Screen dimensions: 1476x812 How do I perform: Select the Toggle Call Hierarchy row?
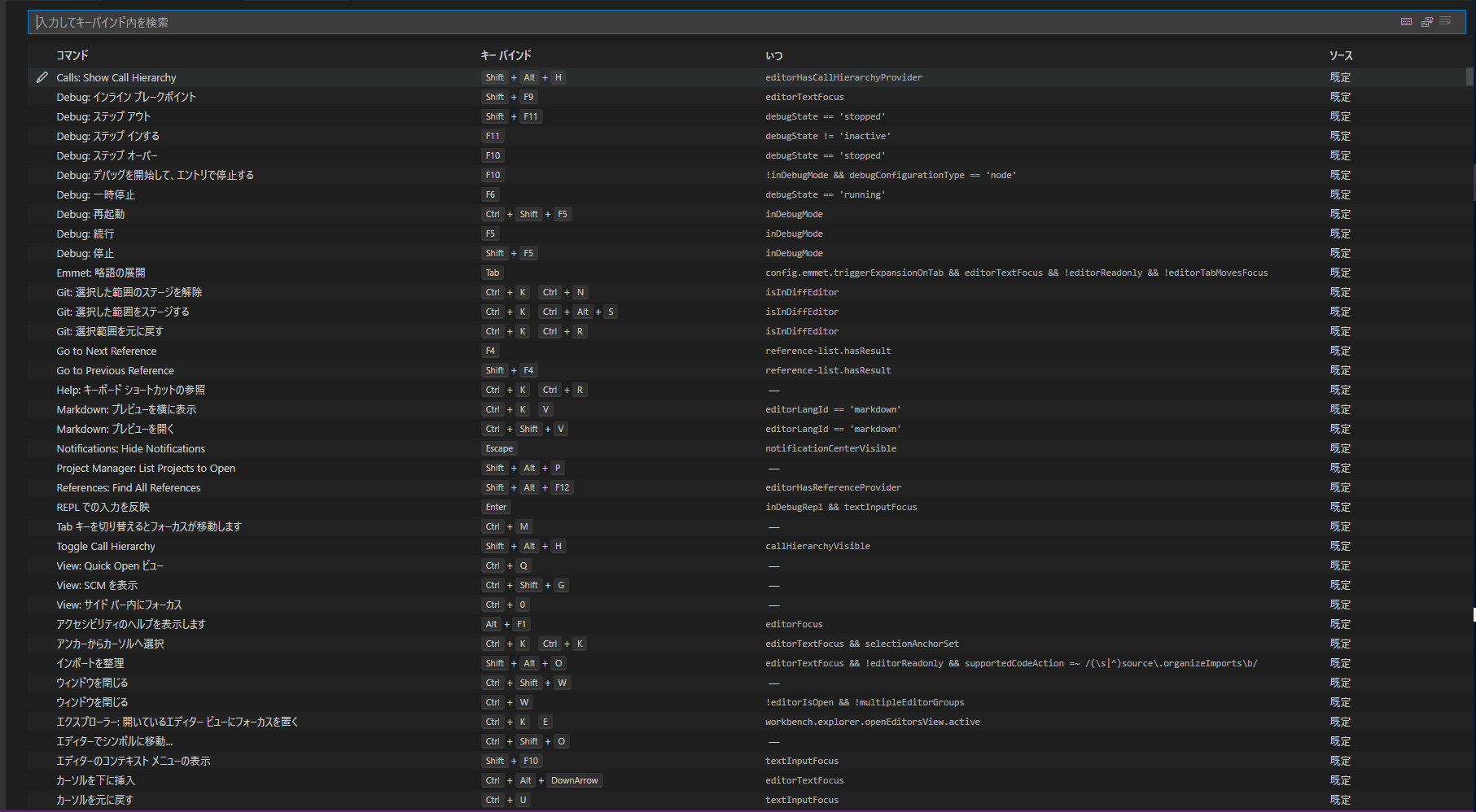point(105,546)
